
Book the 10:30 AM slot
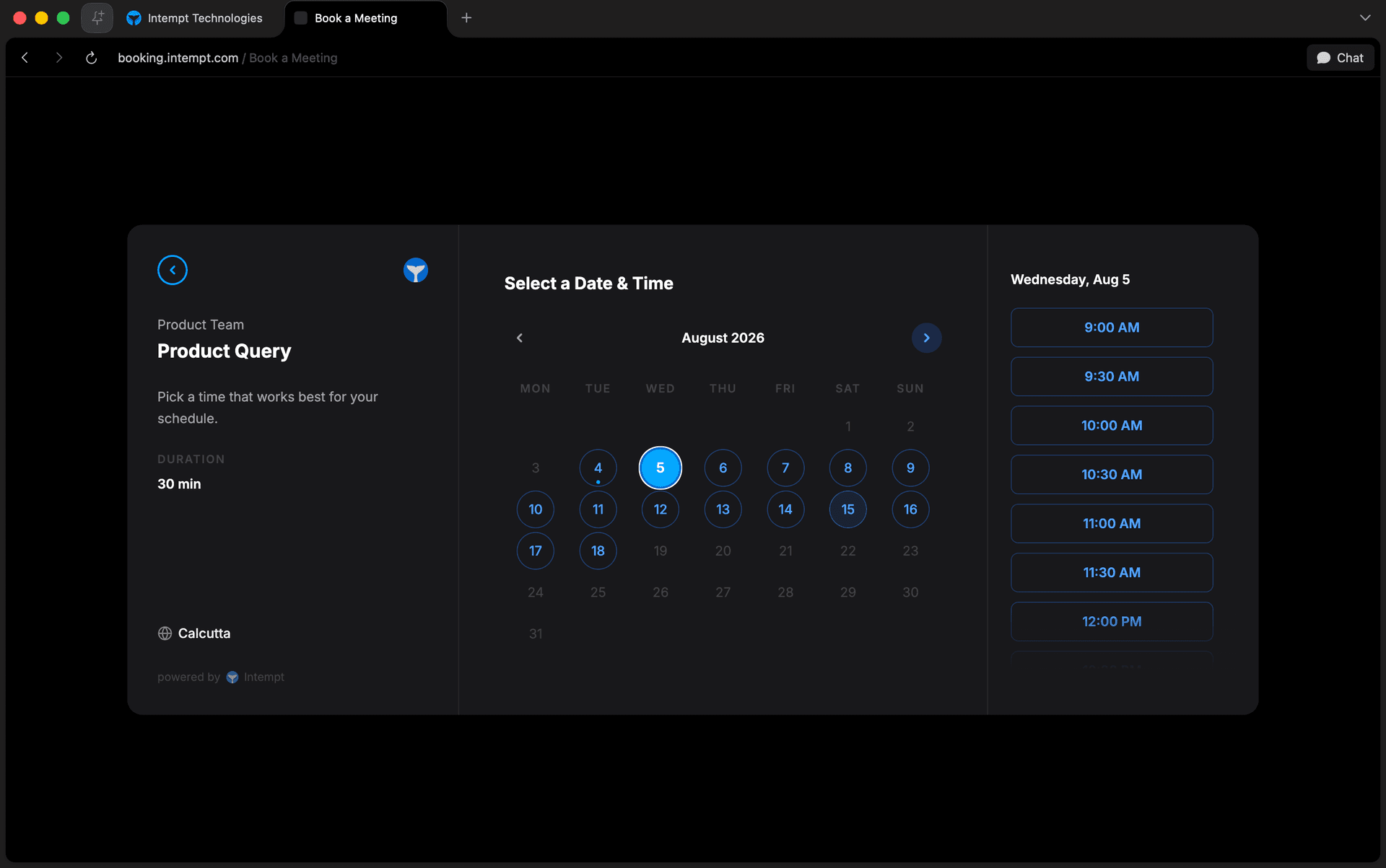(1112, 475)
